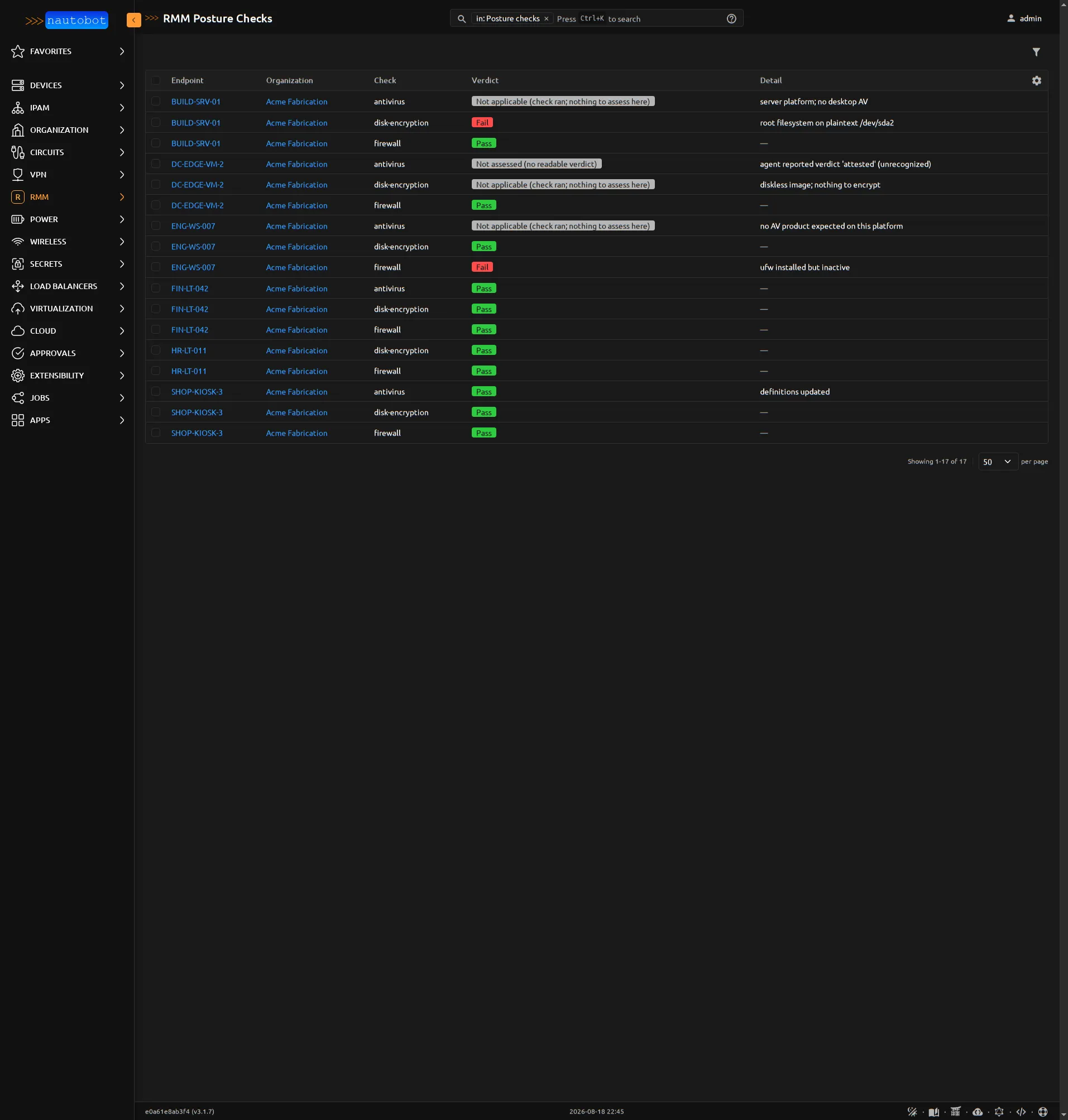The height and width of the screenshot is (1120, 1068).
Task: Open the SHOP-KIOSK-3 antivirus endpoint link
Action: click(x=197, y=392)
